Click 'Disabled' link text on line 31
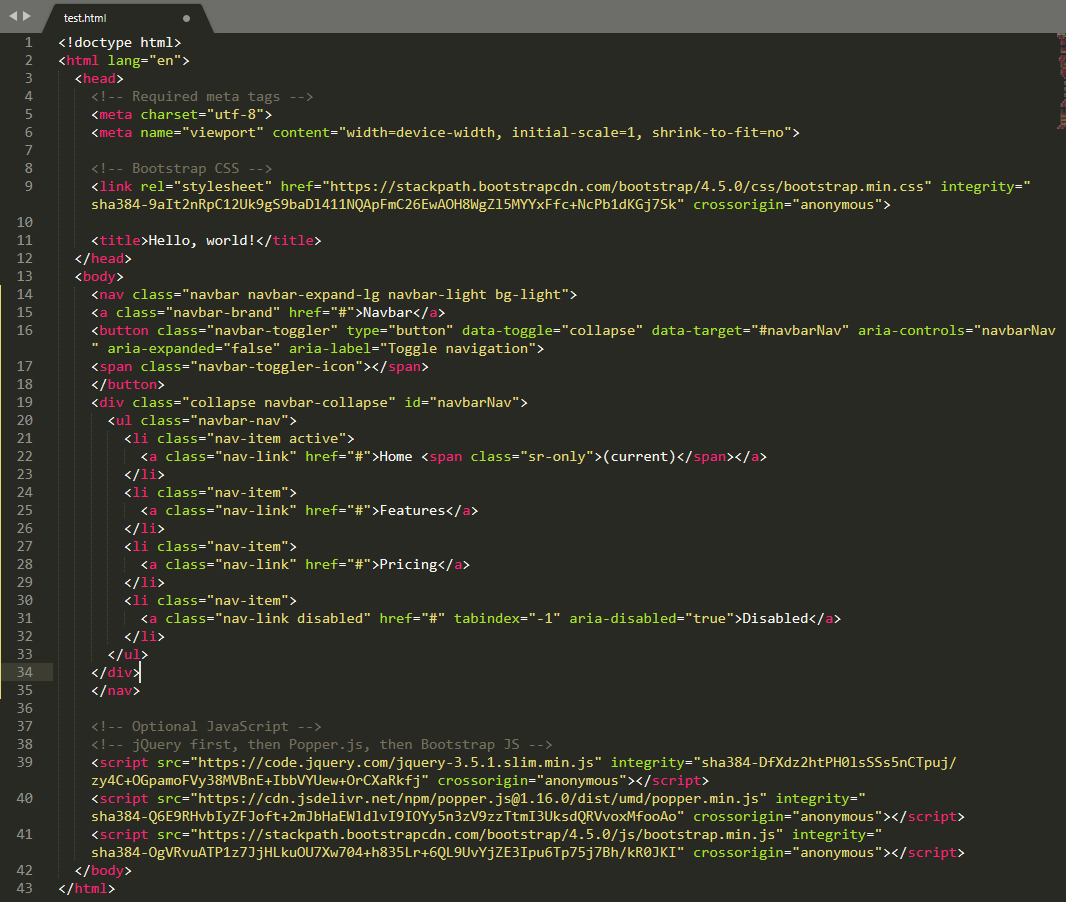This screenshot has height=902, width=1066. point(775,619)
